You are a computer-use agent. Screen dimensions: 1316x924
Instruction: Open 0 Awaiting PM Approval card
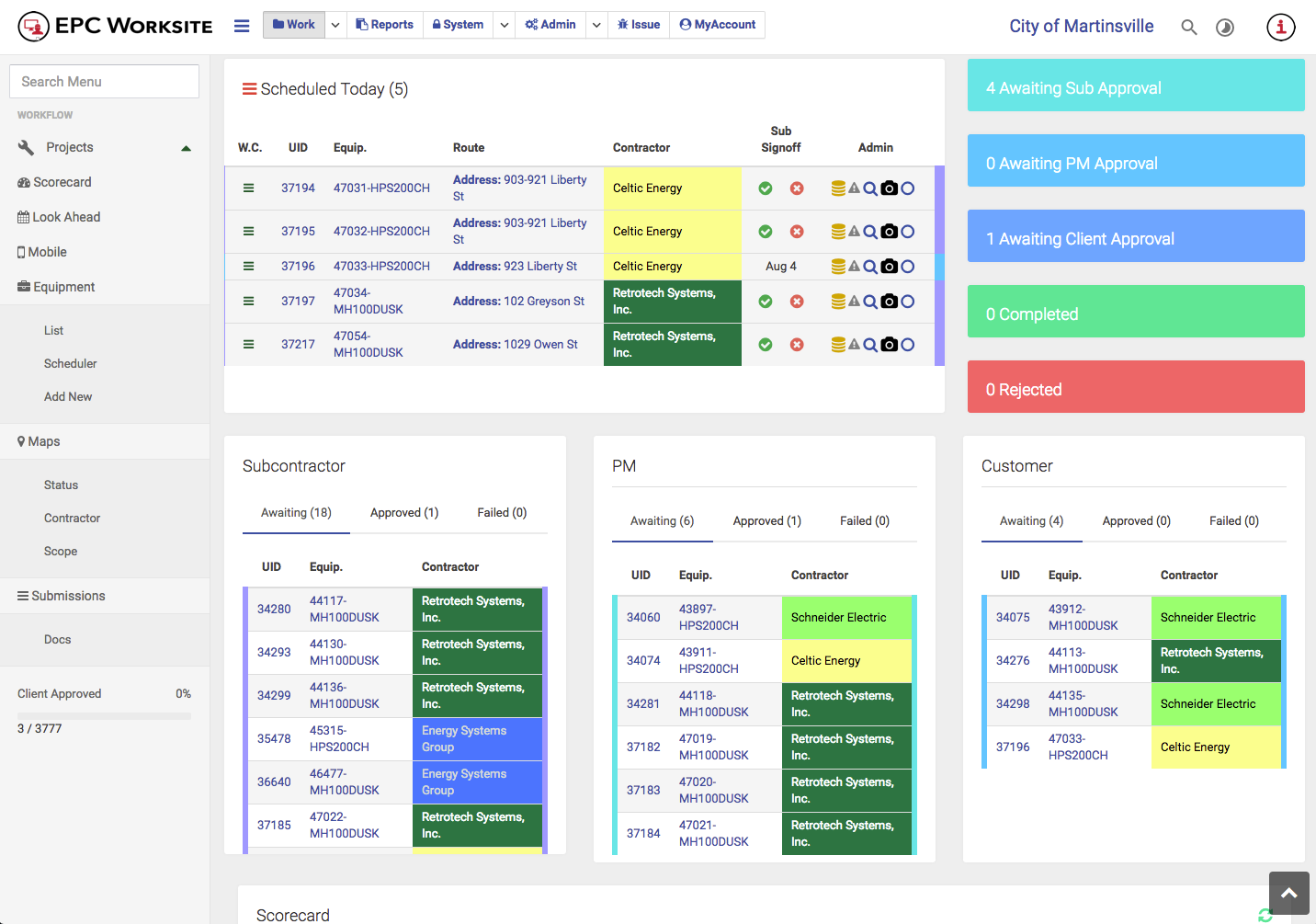(1136, 161)
